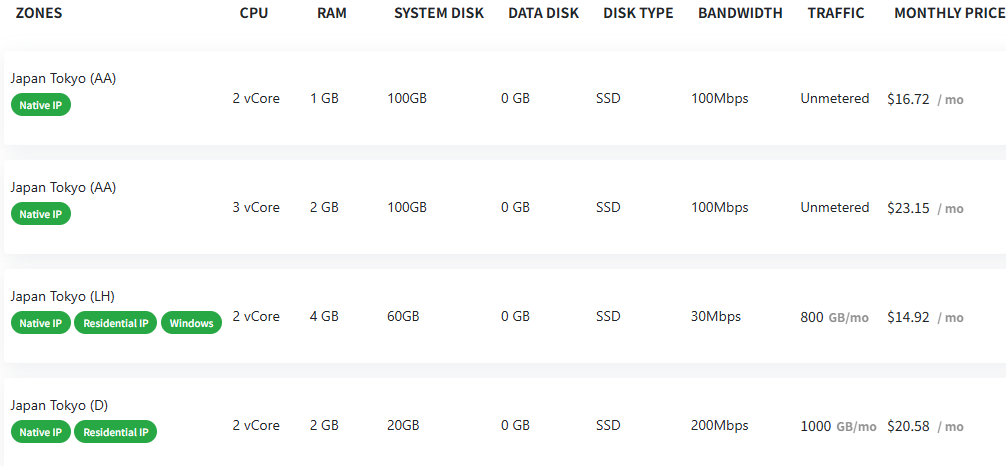
Task: Click the Japan Tokyo (LH) zone name
Action: coord(64,296)
